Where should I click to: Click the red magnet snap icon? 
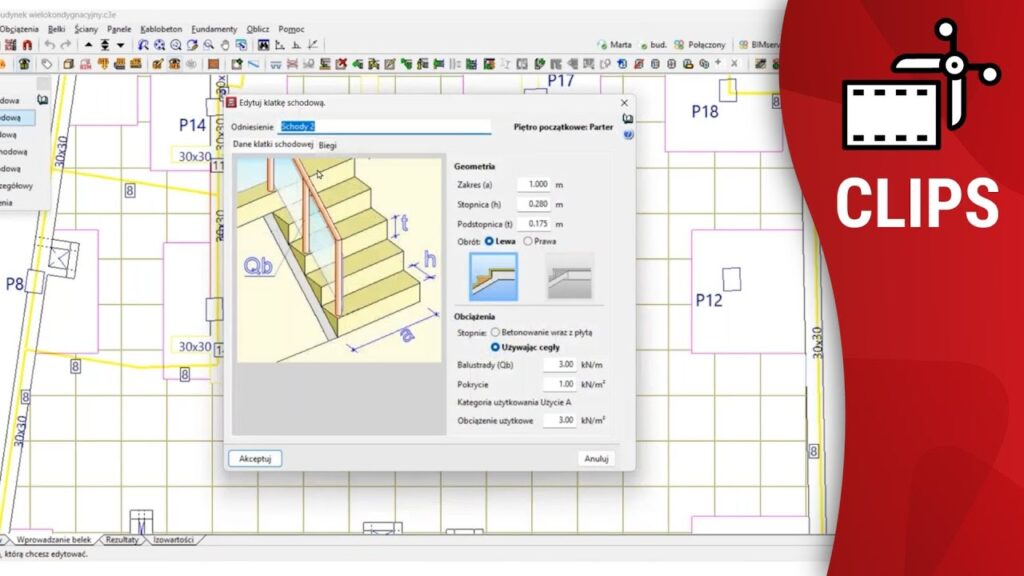pos(28,45)
